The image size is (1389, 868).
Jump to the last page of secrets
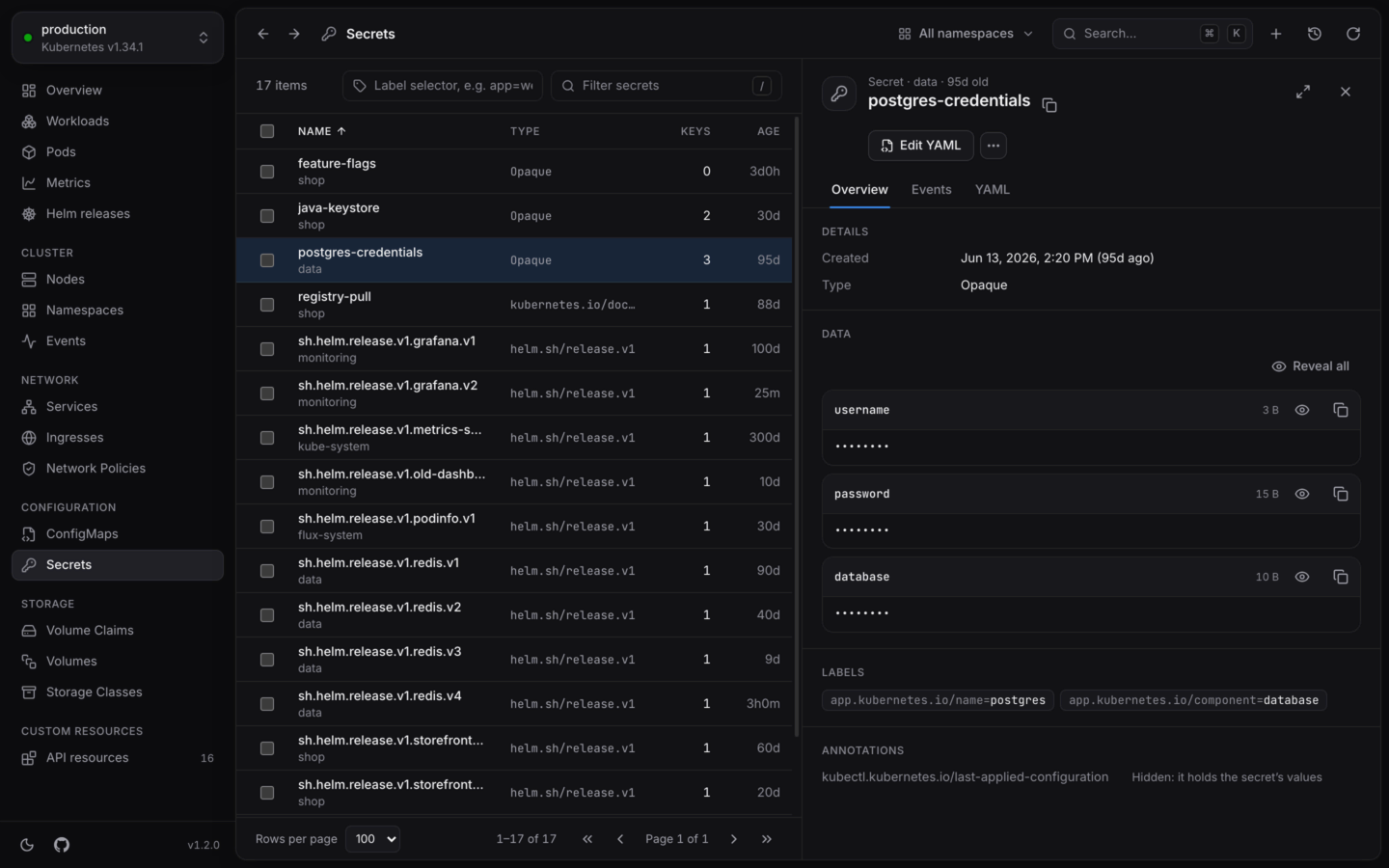[767, 839]
